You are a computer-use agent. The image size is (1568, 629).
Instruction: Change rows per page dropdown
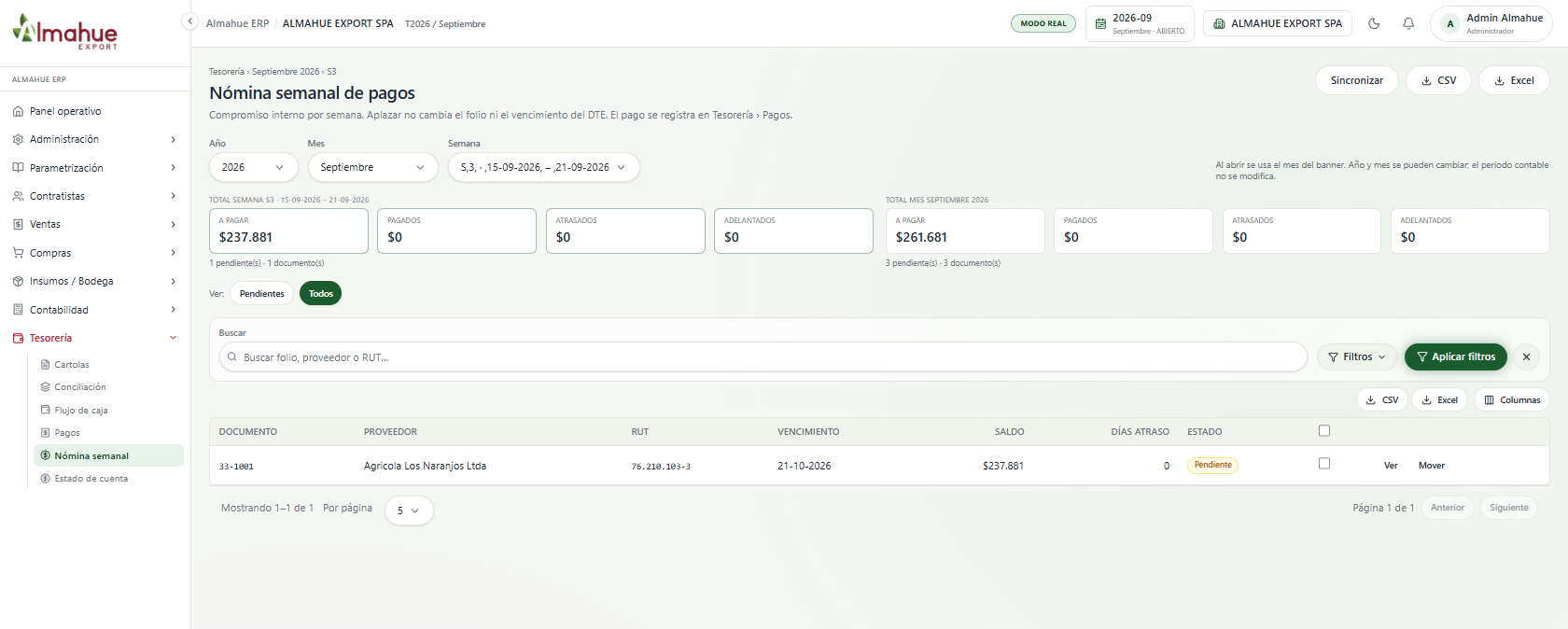(x=409, y=510)
